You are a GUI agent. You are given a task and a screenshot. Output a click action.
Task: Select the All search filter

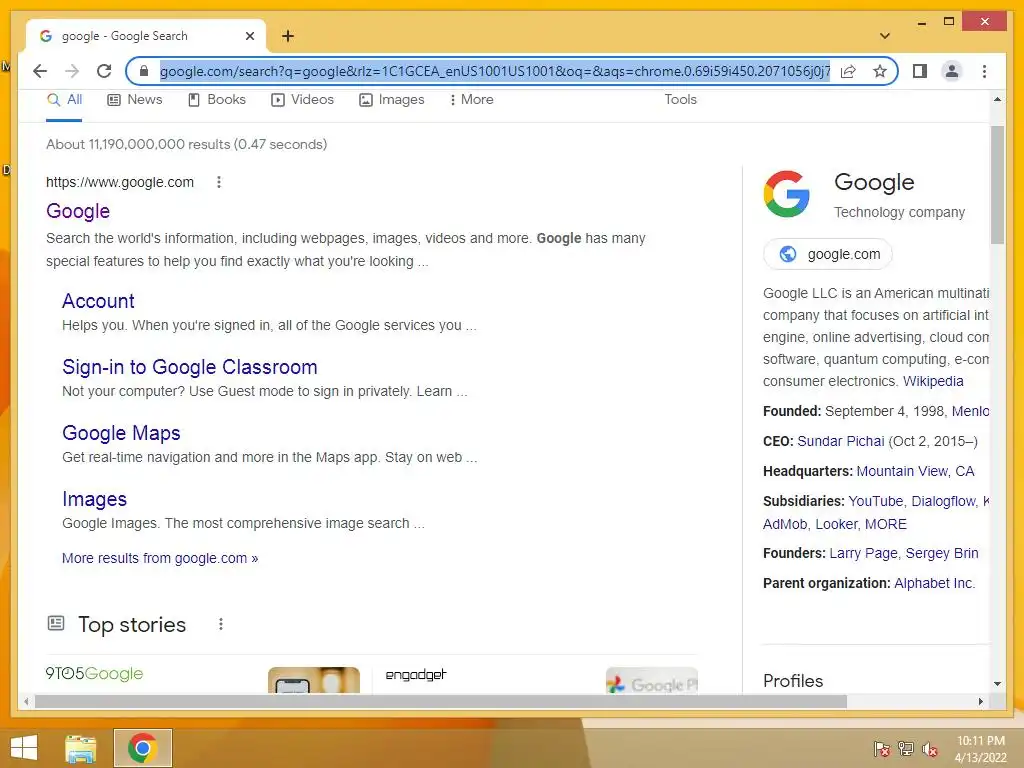pyautogui.click(x=64, y=100)
